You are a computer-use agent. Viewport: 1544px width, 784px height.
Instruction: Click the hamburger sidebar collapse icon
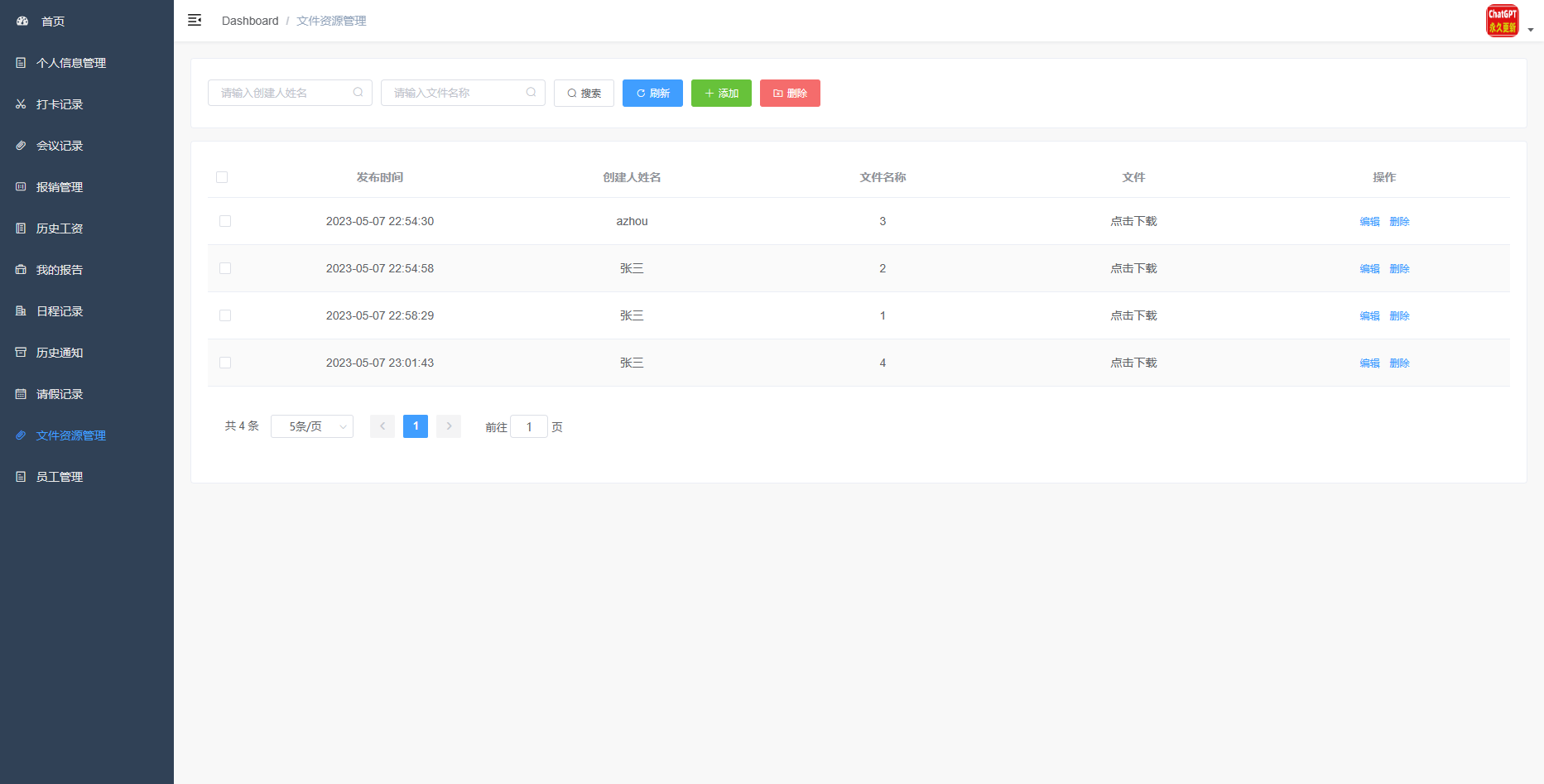[195, 21]
